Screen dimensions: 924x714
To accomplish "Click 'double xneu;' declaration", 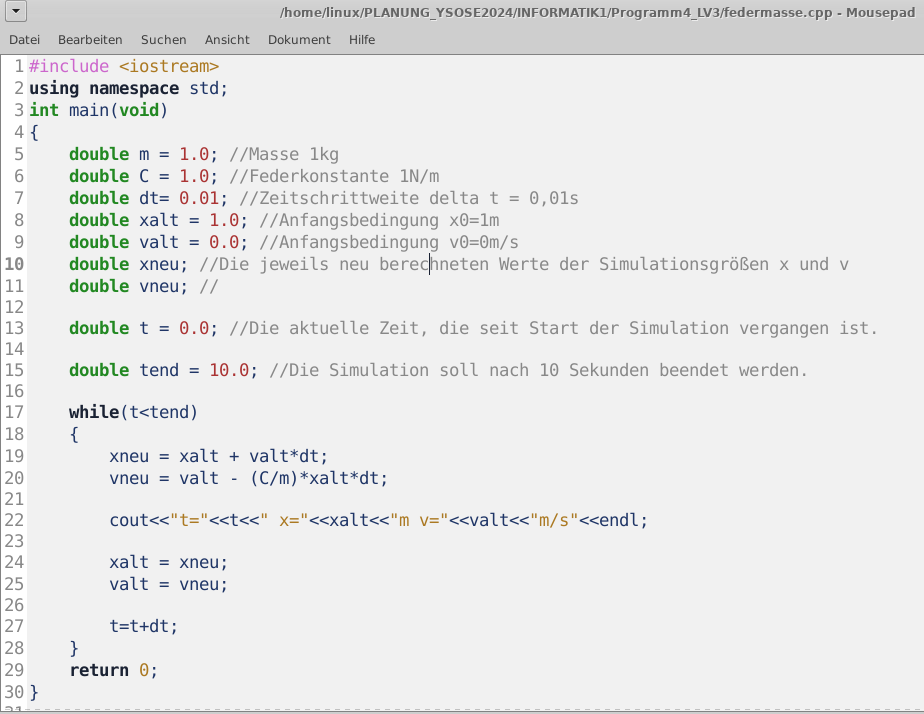I will [x=128, y=264].
